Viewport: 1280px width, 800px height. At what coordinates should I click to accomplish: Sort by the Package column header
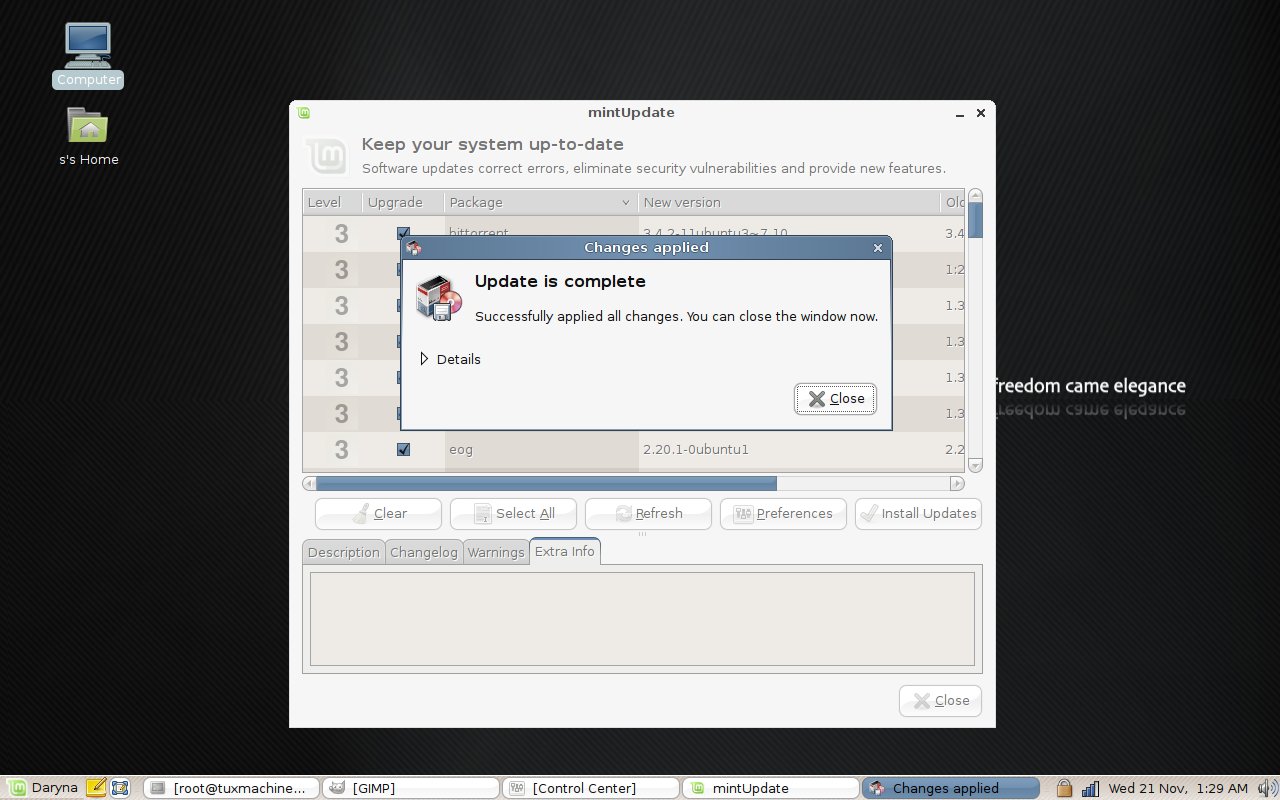point(541,202)
